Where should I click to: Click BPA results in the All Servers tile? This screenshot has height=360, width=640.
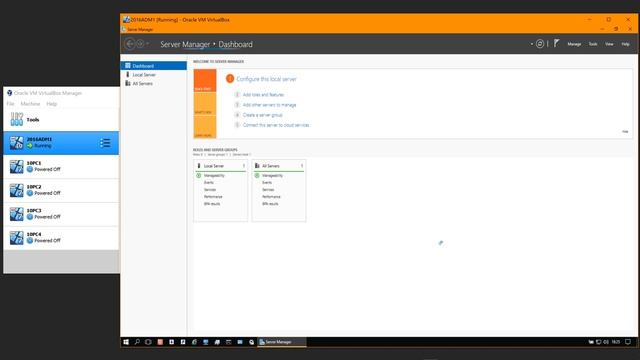270,204
